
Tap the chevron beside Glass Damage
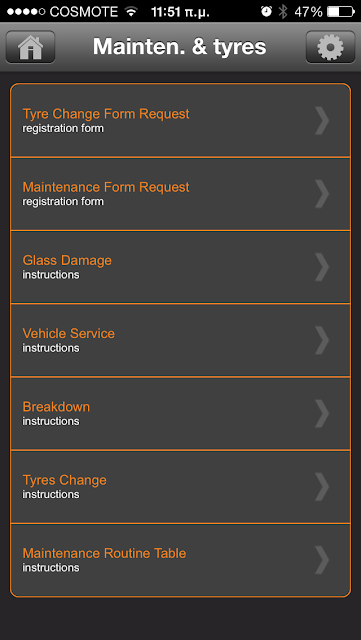pos(322,267)
